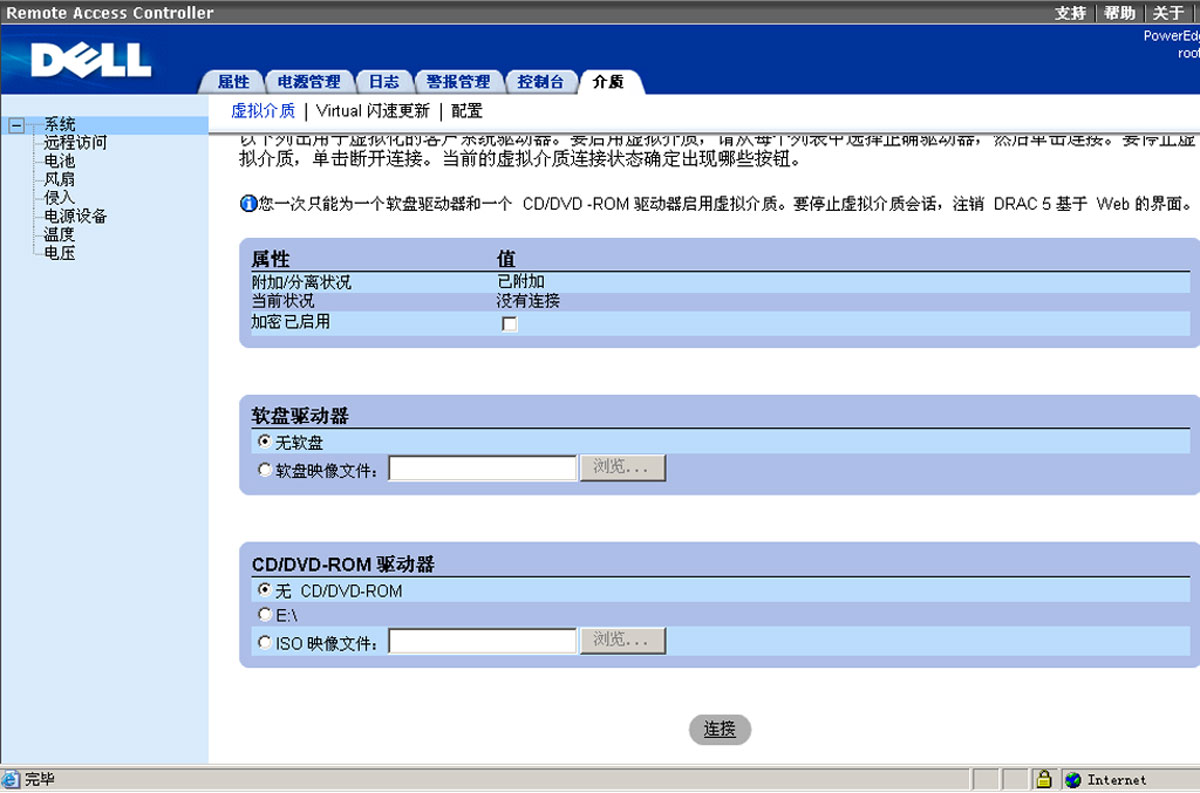Screen dimensions: 1200x793
Task: Click the 配置 sub-menu link
Action: click(466, 111)
